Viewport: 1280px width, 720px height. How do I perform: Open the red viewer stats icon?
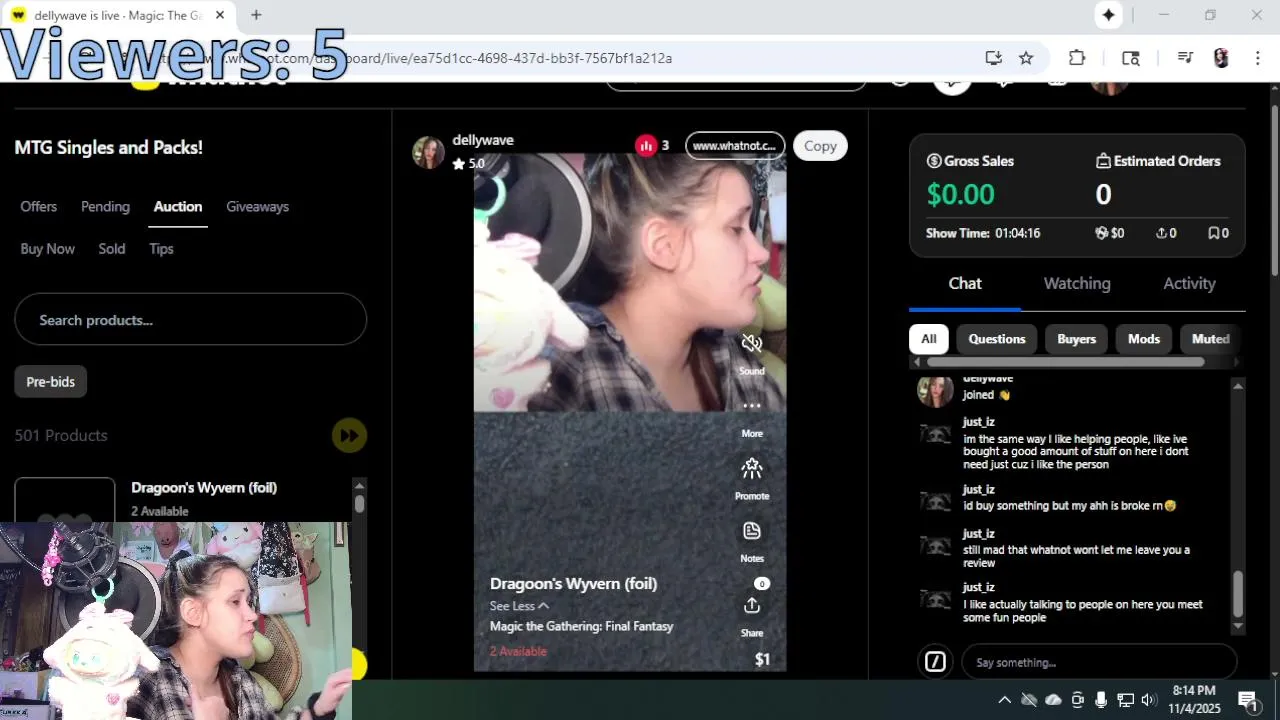646,146
